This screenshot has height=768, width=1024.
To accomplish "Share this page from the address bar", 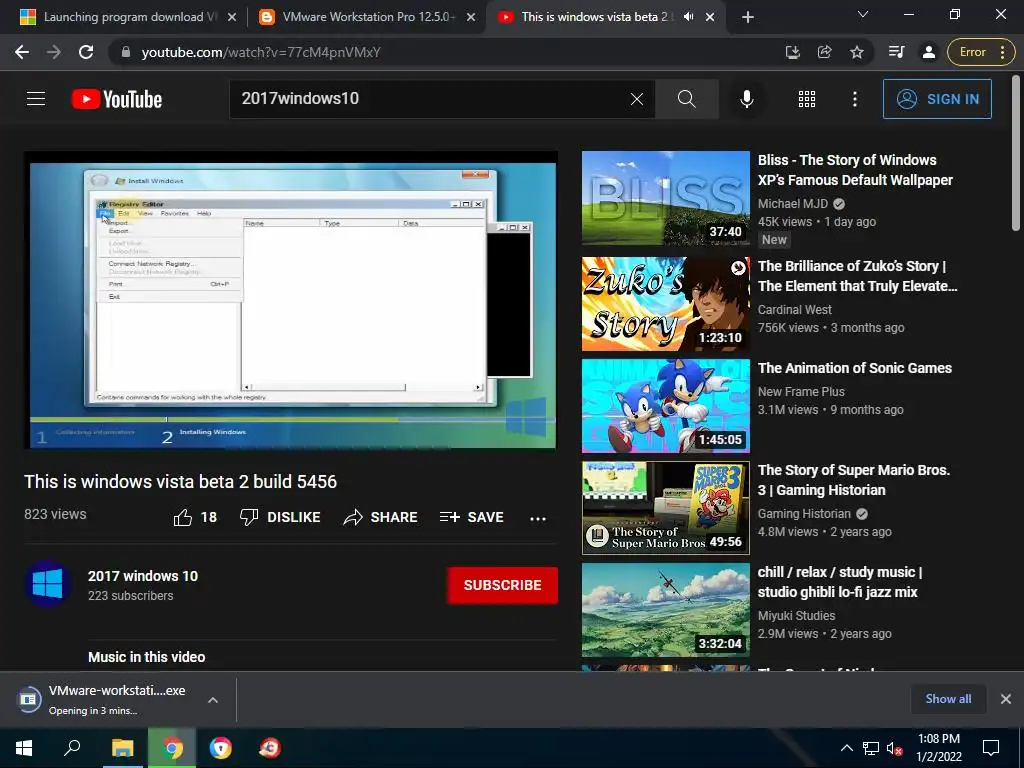I will pyautogui.click(x=825, y=52).
